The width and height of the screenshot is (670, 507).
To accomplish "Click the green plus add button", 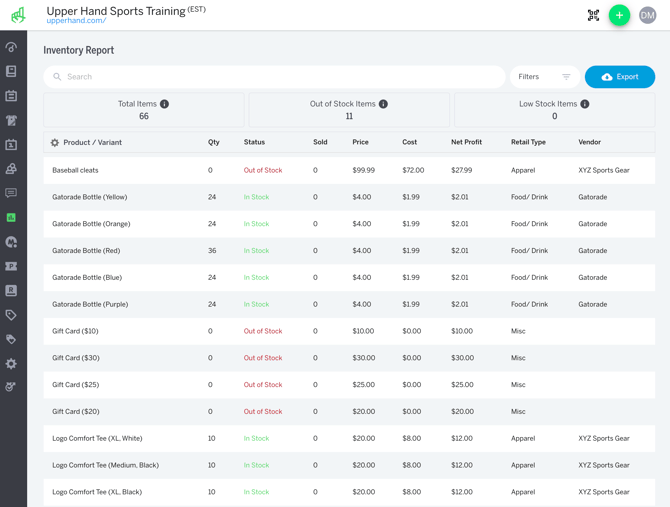I will point(619,15).
